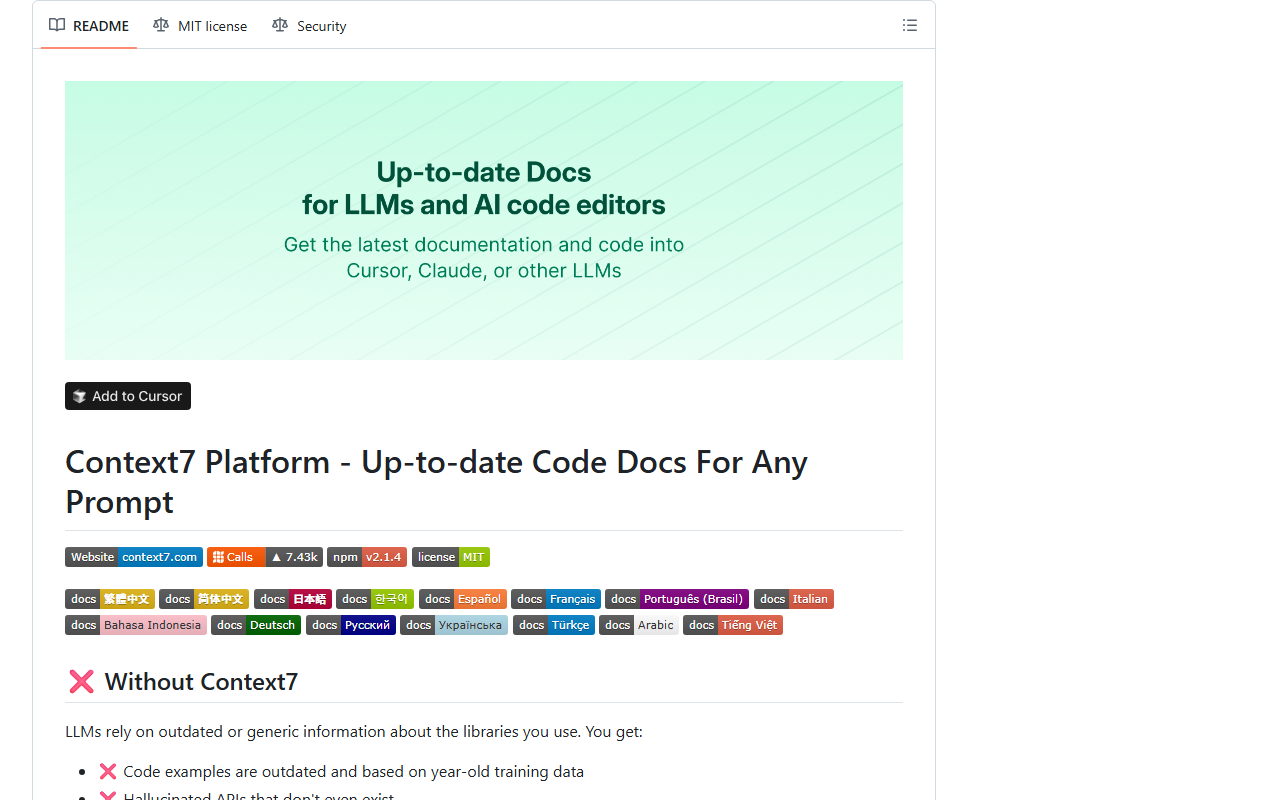Click the book icon beside README
This screenshot has width=1280, height=800.
57,25
